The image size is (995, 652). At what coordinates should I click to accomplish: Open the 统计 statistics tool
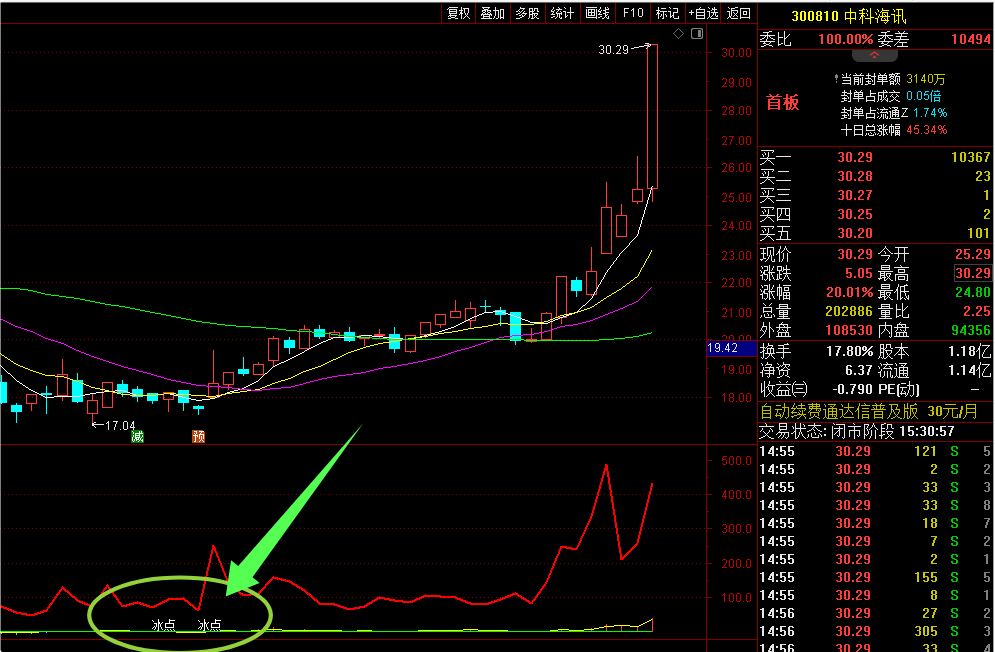[562, 13]
